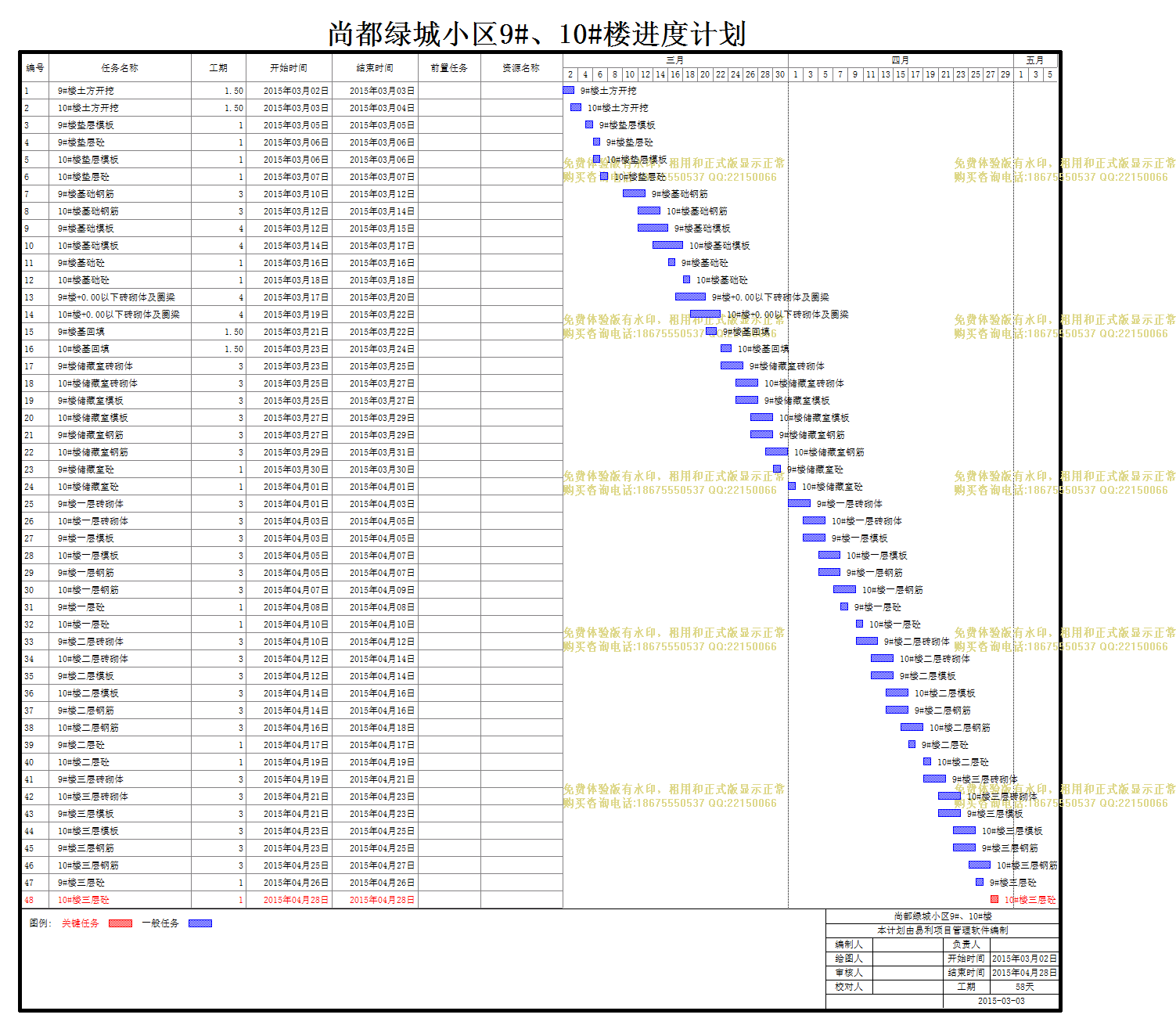Click the 工期 column header in the table
This screenshot has width=1176, height=1029.
(218, 68)
